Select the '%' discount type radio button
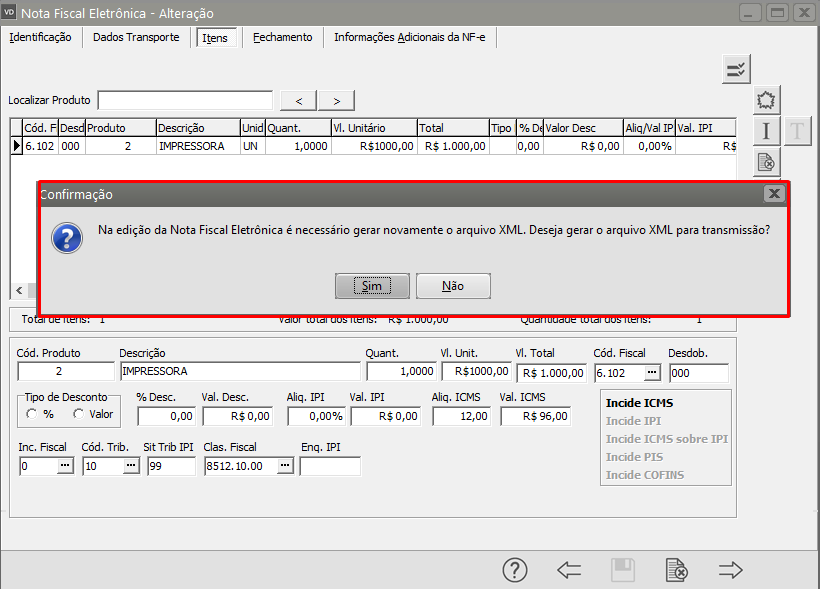This screenshot has width=820, height=589. coord(32,414)
